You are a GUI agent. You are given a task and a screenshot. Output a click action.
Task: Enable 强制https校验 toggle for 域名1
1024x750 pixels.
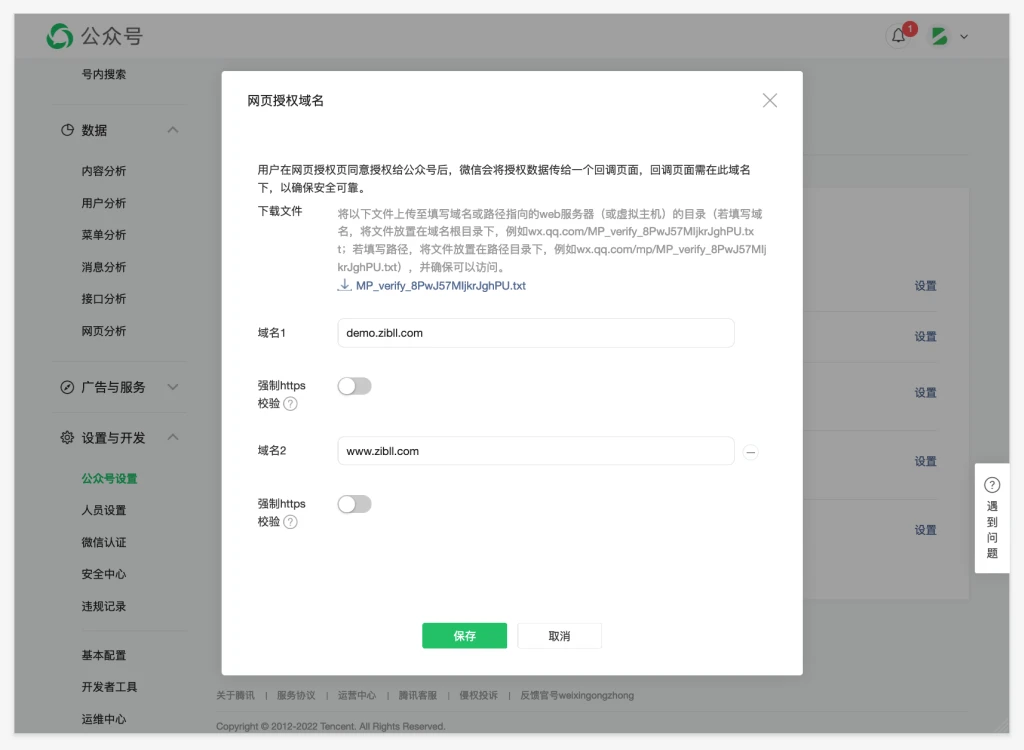354,386
